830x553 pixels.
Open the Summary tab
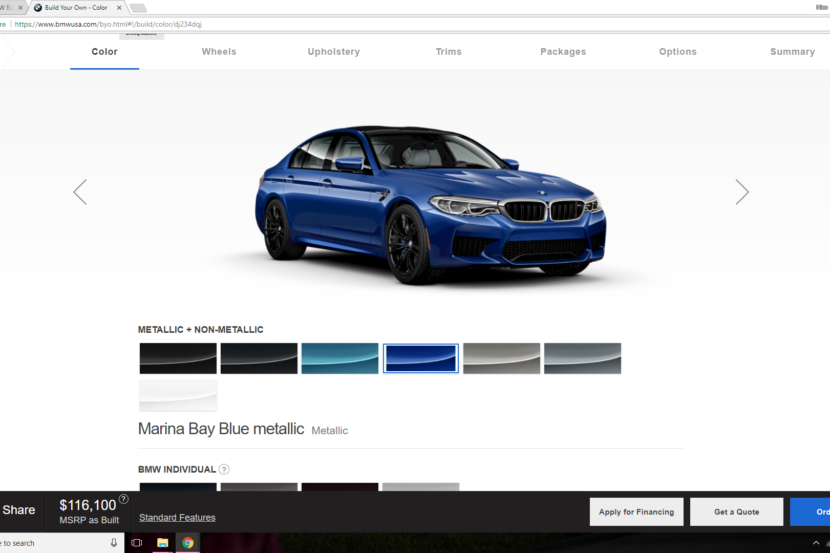tap(792, 52)
